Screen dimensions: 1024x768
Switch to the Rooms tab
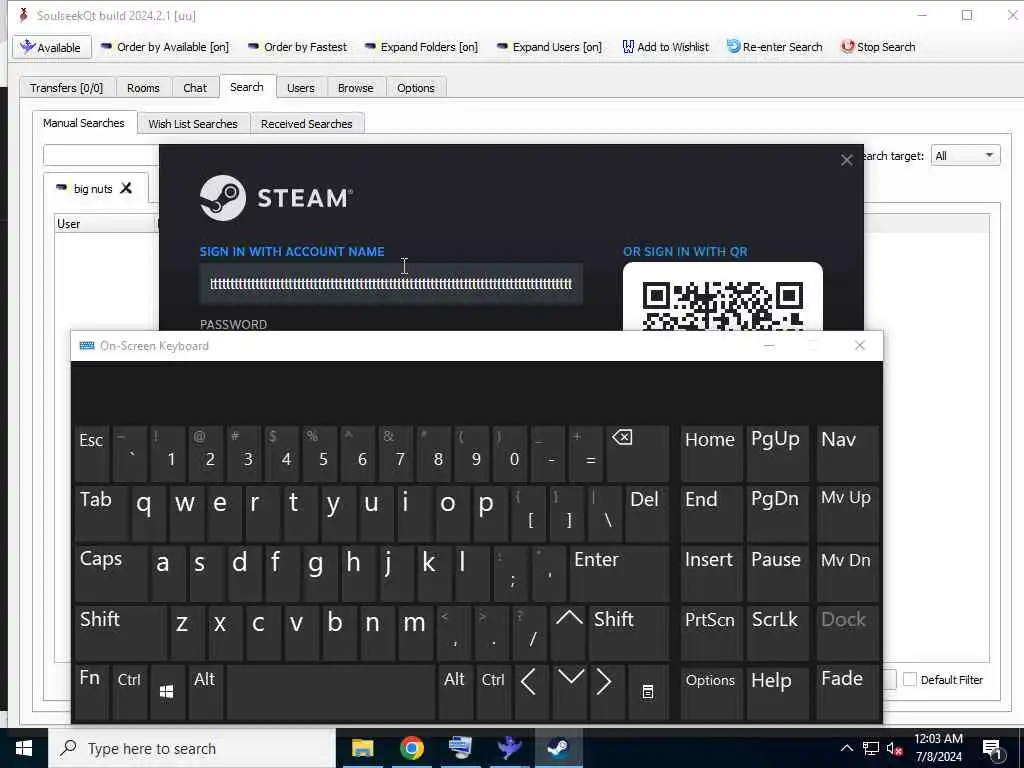click(143, 88)
